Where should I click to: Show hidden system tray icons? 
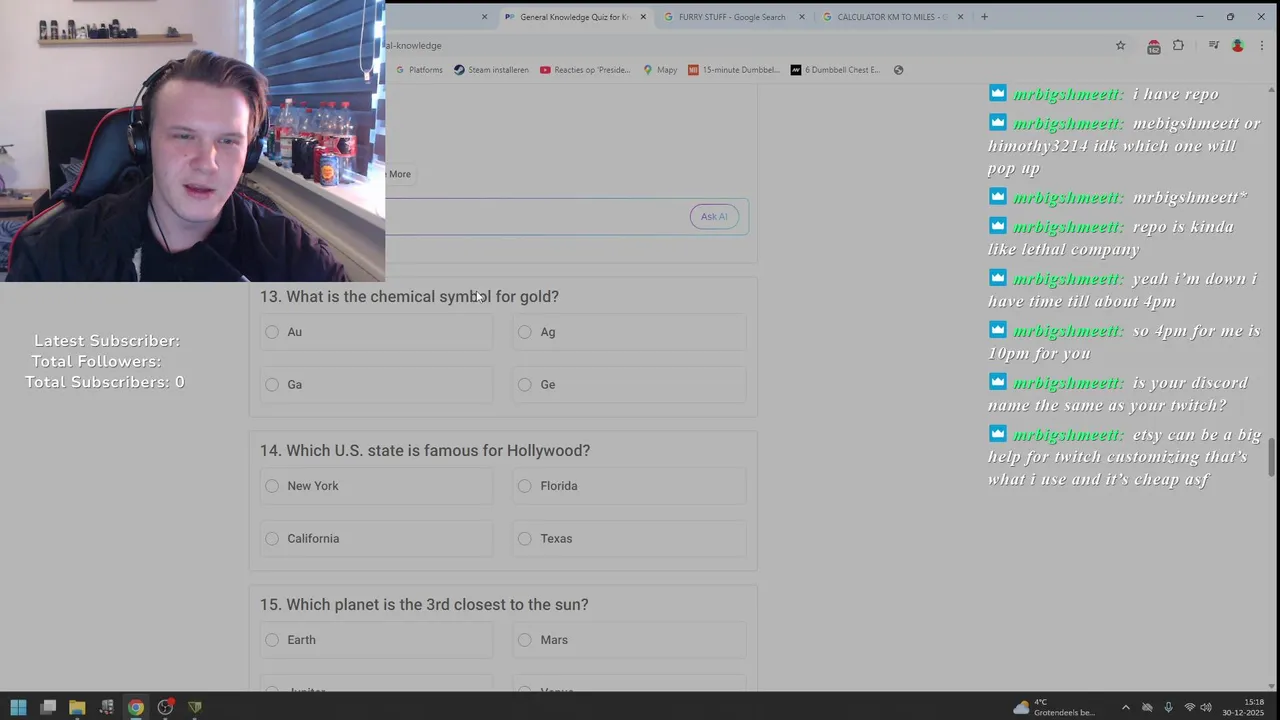(x=1126, y=707)
